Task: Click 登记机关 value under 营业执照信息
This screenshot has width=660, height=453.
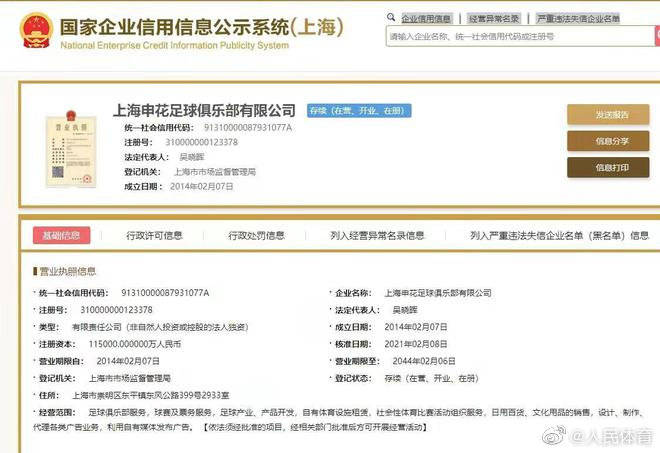Action: point(129,378)
